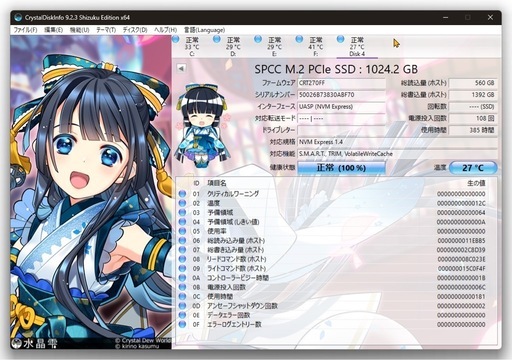Click the status orb for attribute 0B
This screenshot has width=512, height=360.
tap(182, 287)
